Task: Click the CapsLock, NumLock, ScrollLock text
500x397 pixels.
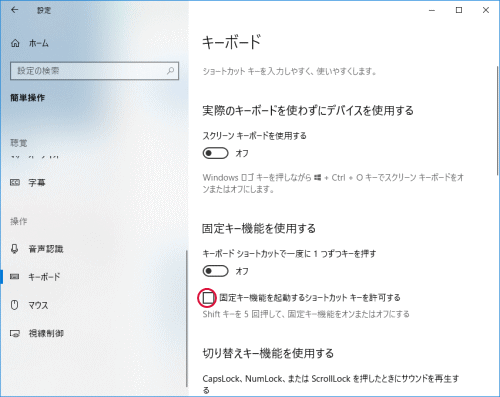Action: [x=331, y=384]
